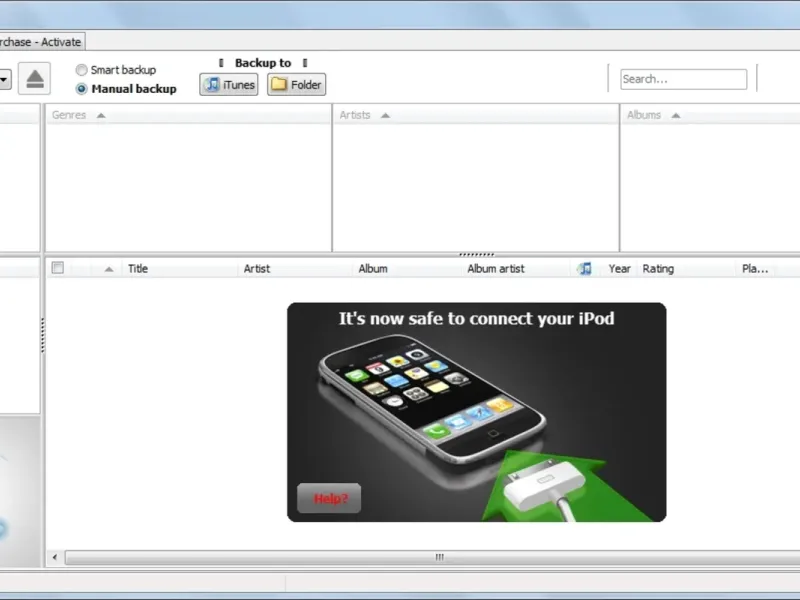Sort tracks by Rating column
This screenshot has width=800, height=600.
click(686, 269)
